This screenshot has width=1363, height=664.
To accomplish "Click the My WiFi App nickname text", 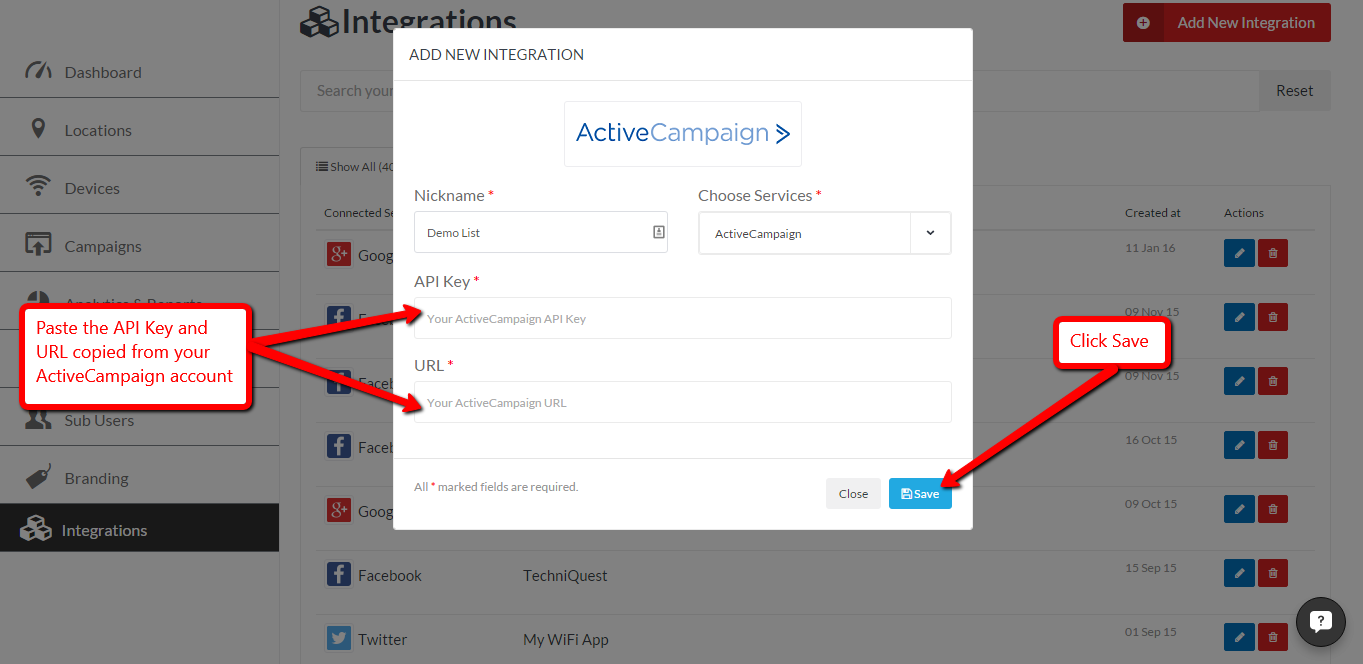I will [565, 639].
